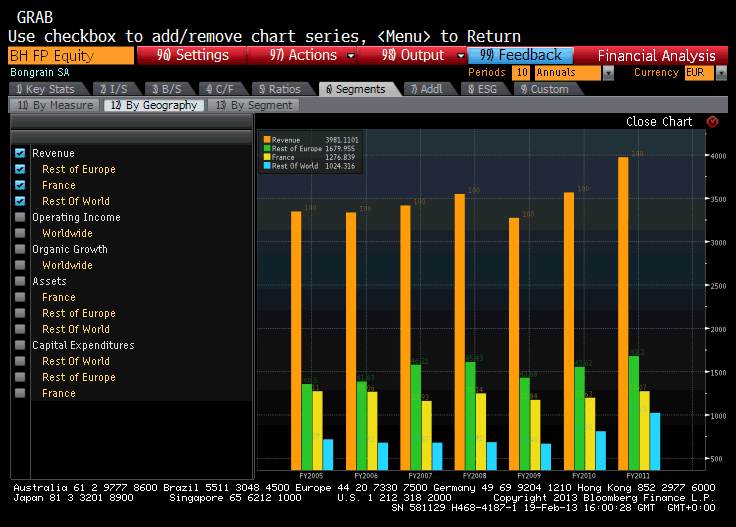Click the 99) Feedback button
The image size is (736, 527).
520,55
